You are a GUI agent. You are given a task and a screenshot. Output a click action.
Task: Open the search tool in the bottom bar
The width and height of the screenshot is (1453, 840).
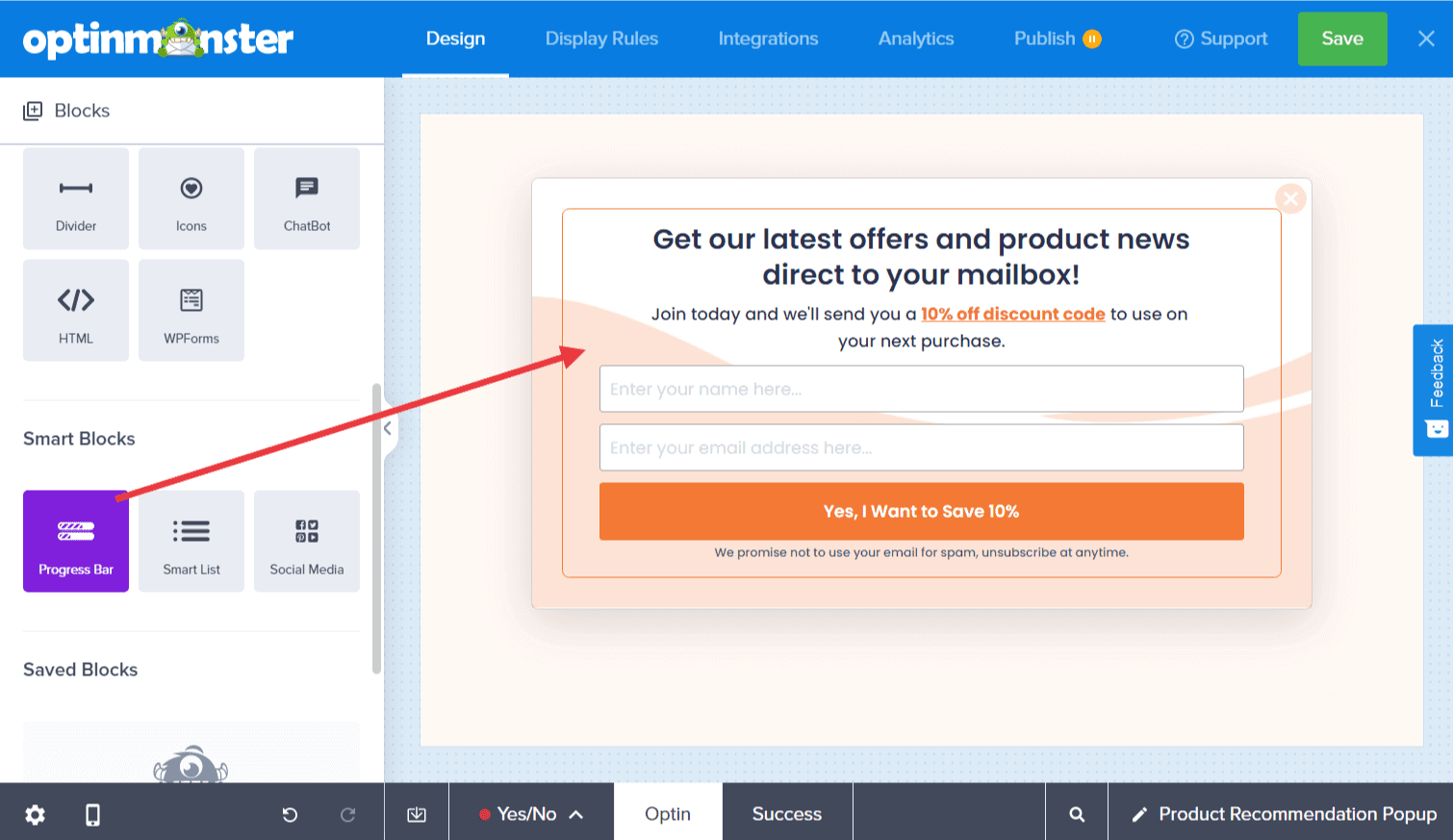[1075, 814]
